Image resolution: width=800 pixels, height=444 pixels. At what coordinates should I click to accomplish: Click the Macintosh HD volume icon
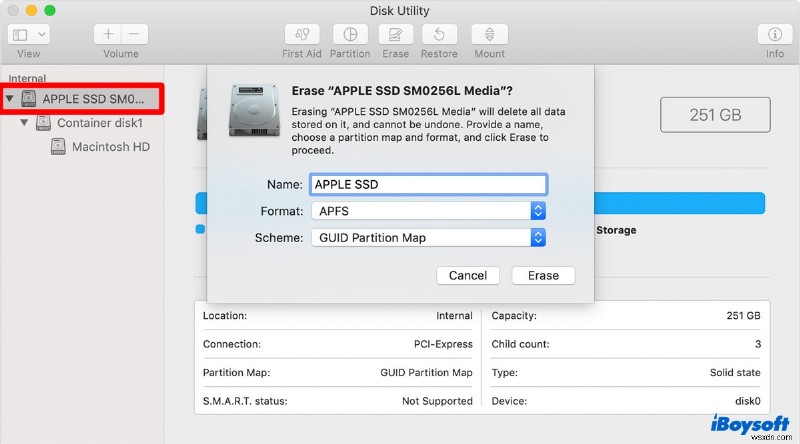point(58,146)
